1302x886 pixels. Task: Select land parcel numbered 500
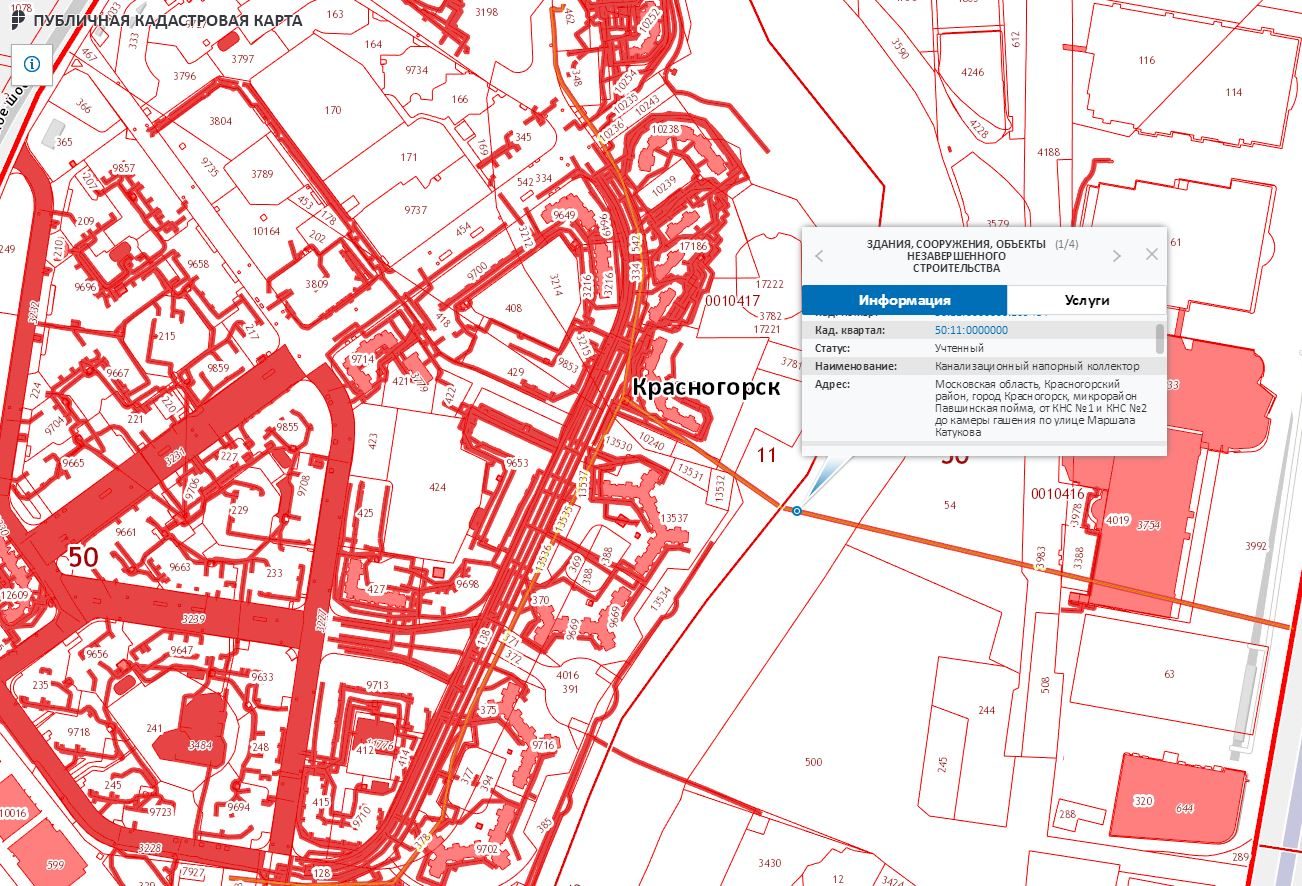click(813, 762)
